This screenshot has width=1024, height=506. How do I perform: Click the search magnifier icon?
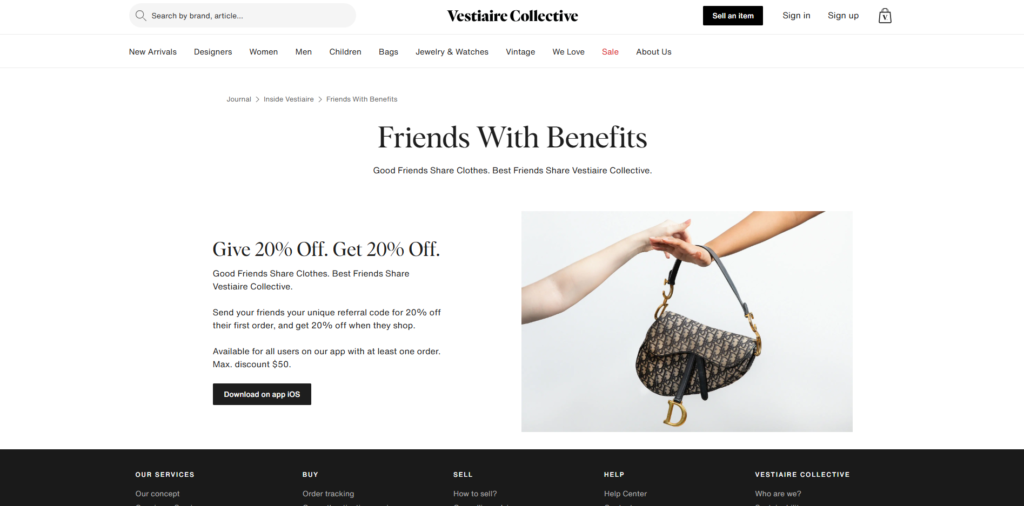tap(140, 16)
